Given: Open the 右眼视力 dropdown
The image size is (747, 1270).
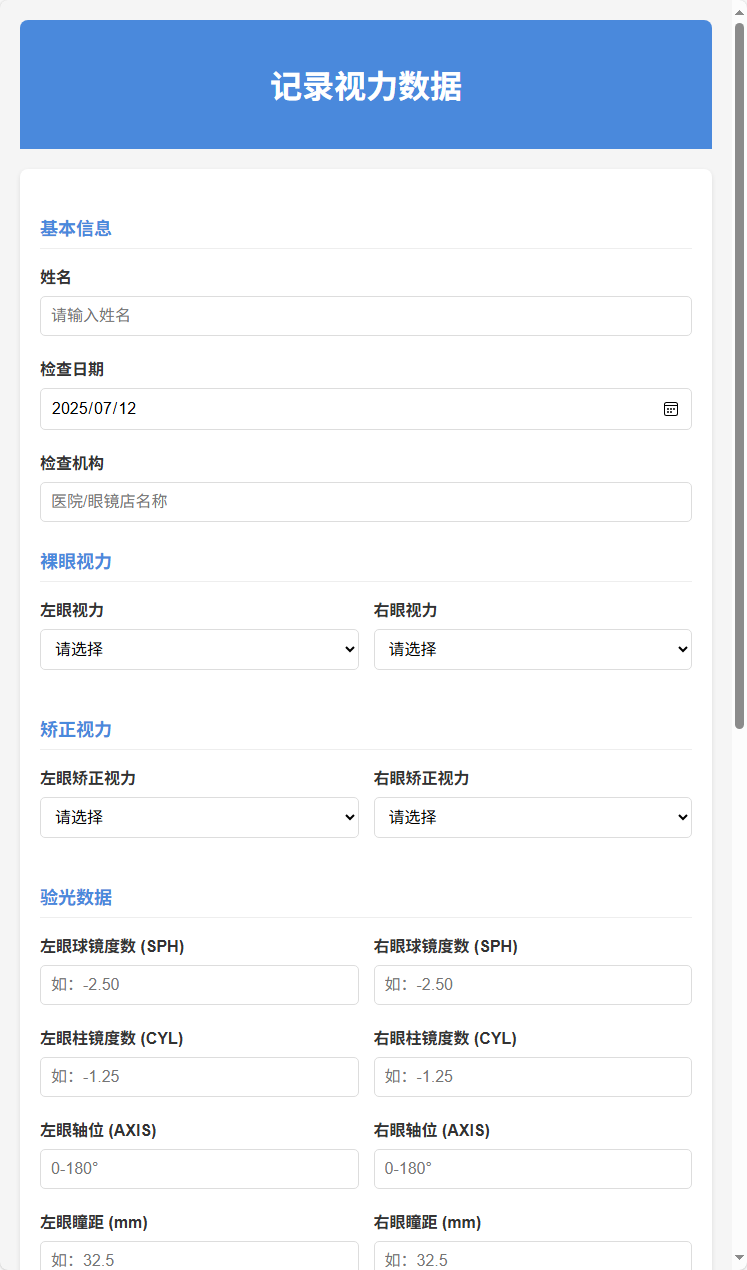Looking at the screenshot, I should pyautogui.click(x=531, y=649).
